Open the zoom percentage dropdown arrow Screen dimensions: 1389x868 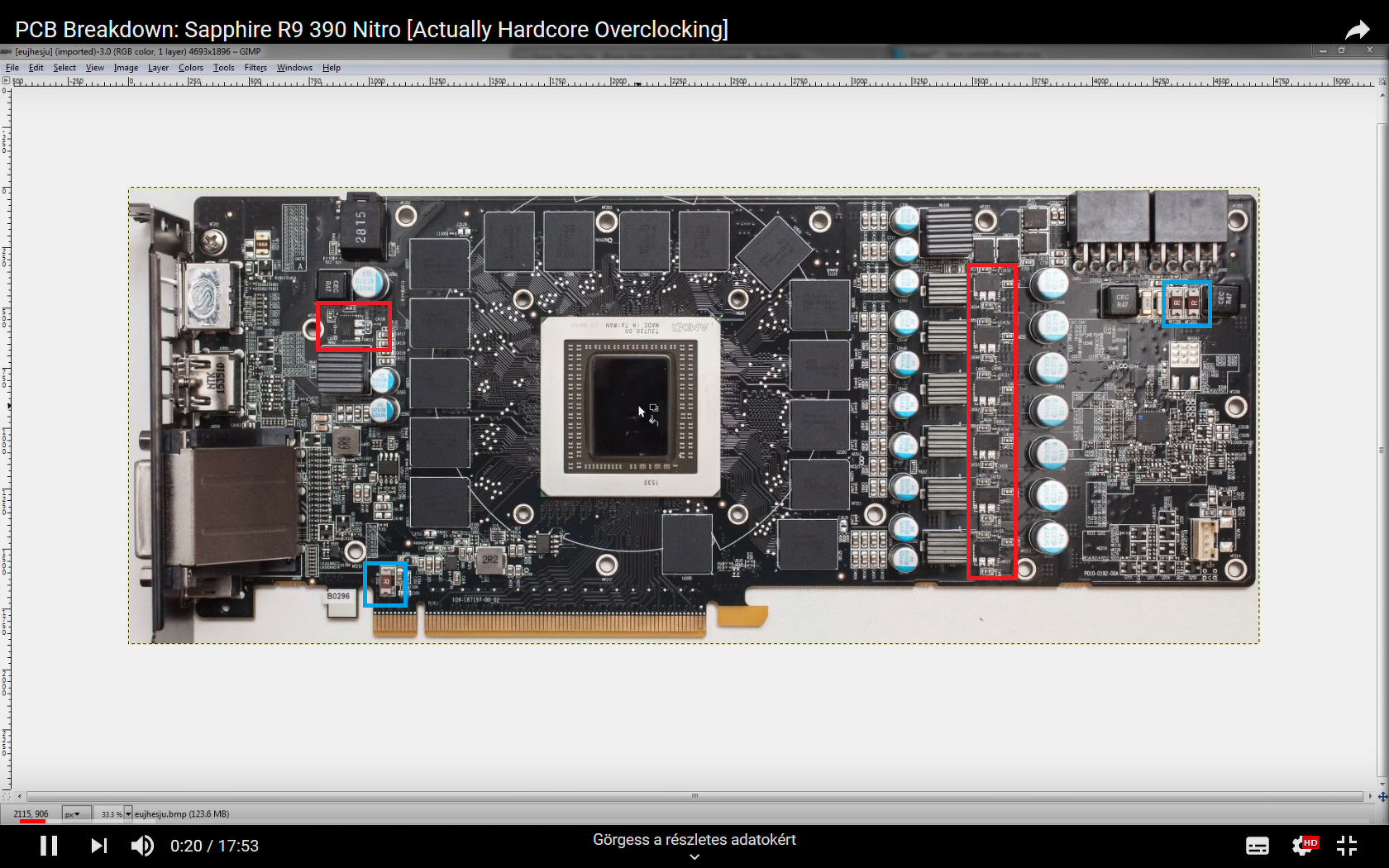128,814
